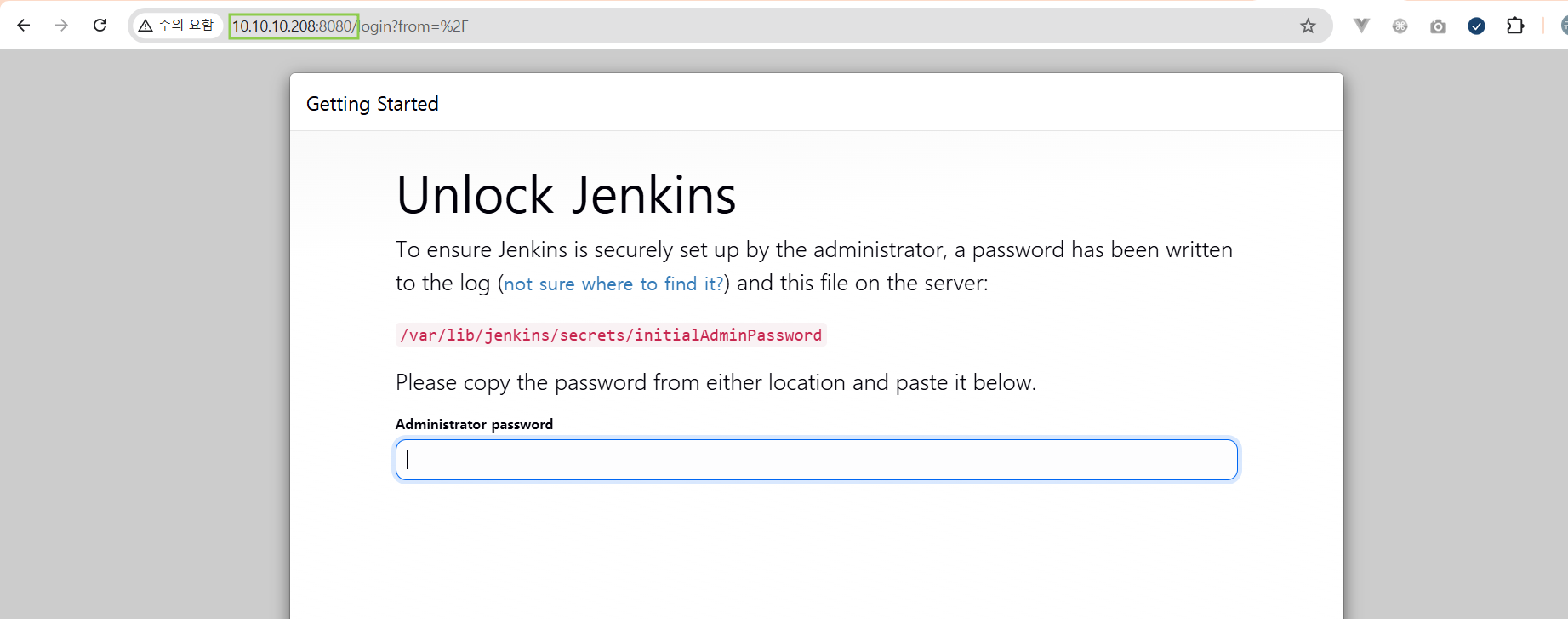The height and width of the screenshot is (619, 1568).
Task: Click the 'Please copy the password' instruction text
Action: tap(716, 382)
